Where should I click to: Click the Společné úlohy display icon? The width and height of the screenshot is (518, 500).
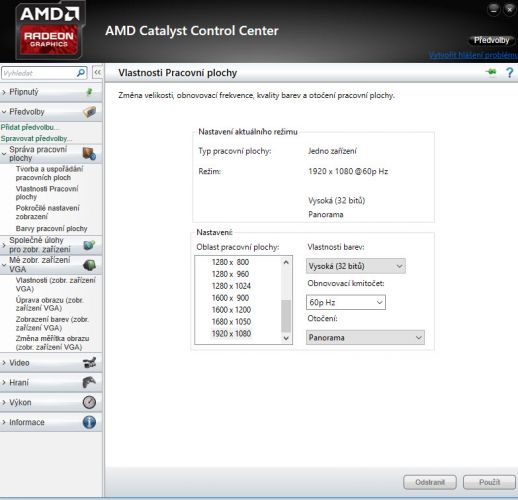(89, 245)
